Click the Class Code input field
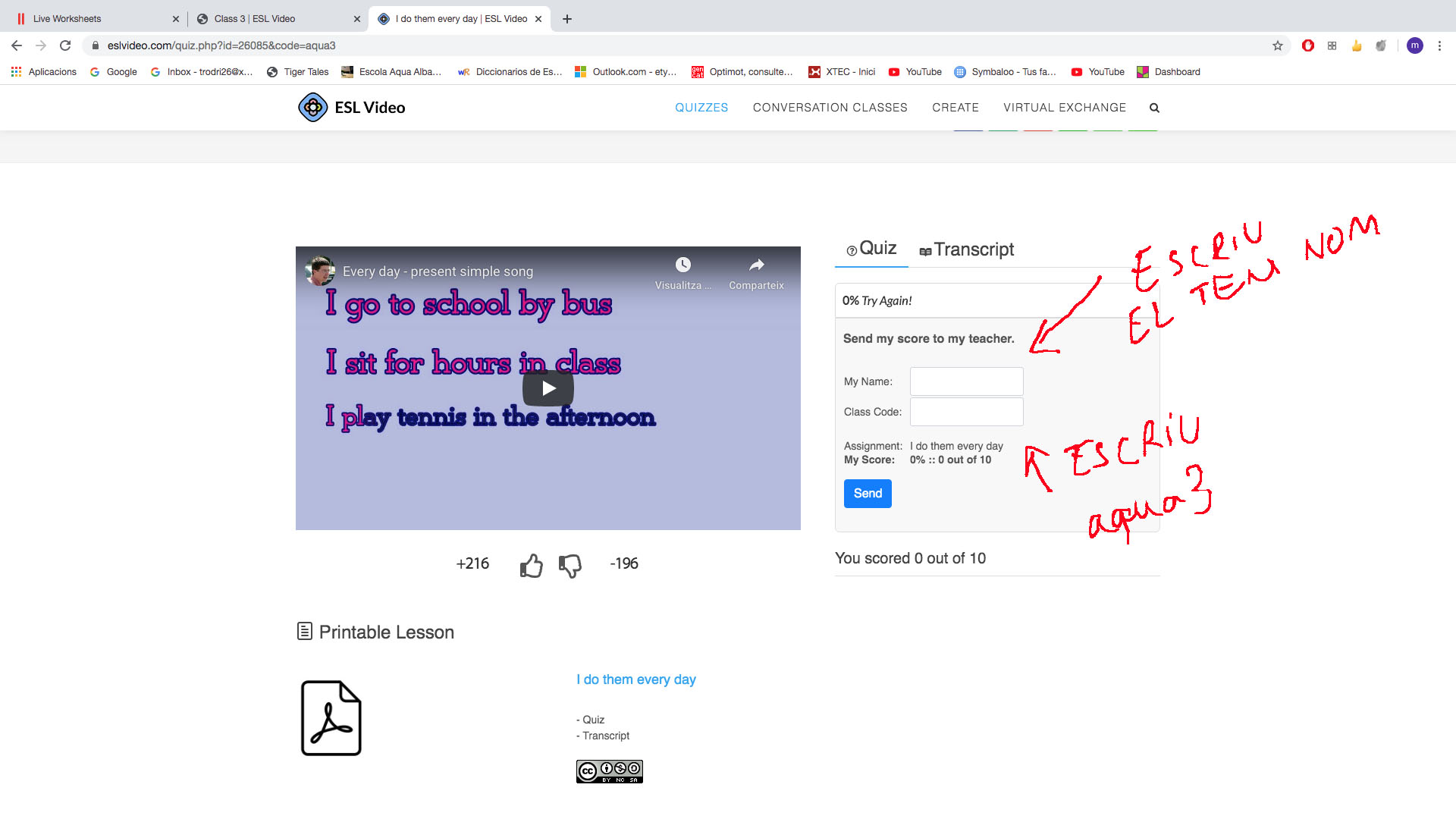 [x=966, y=412]
